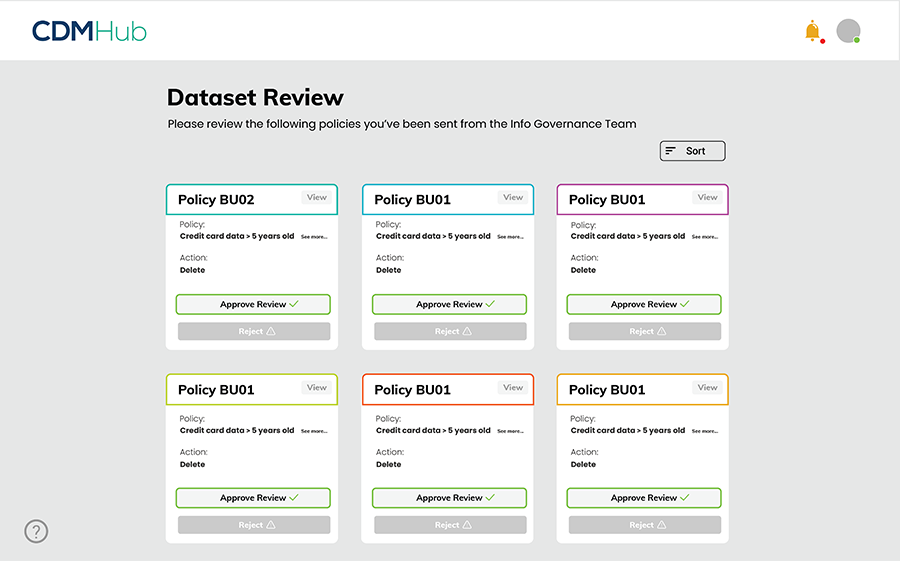Reject the Policy BU02 review
Screen dimensions: 900x561
point(253,331)
